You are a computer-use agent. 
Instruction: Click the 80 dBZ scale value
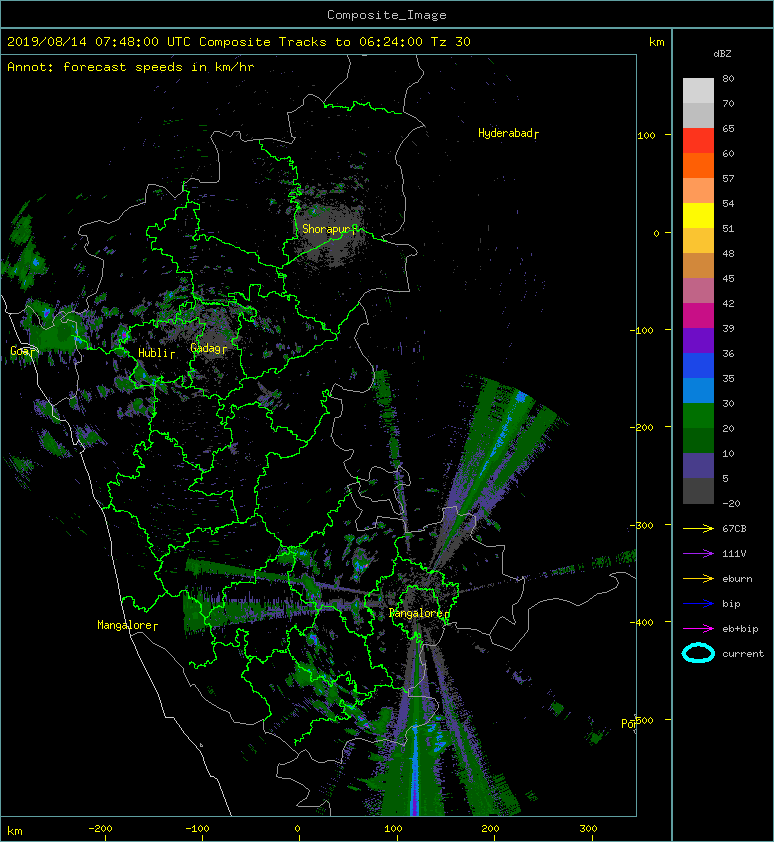(728, 78)
